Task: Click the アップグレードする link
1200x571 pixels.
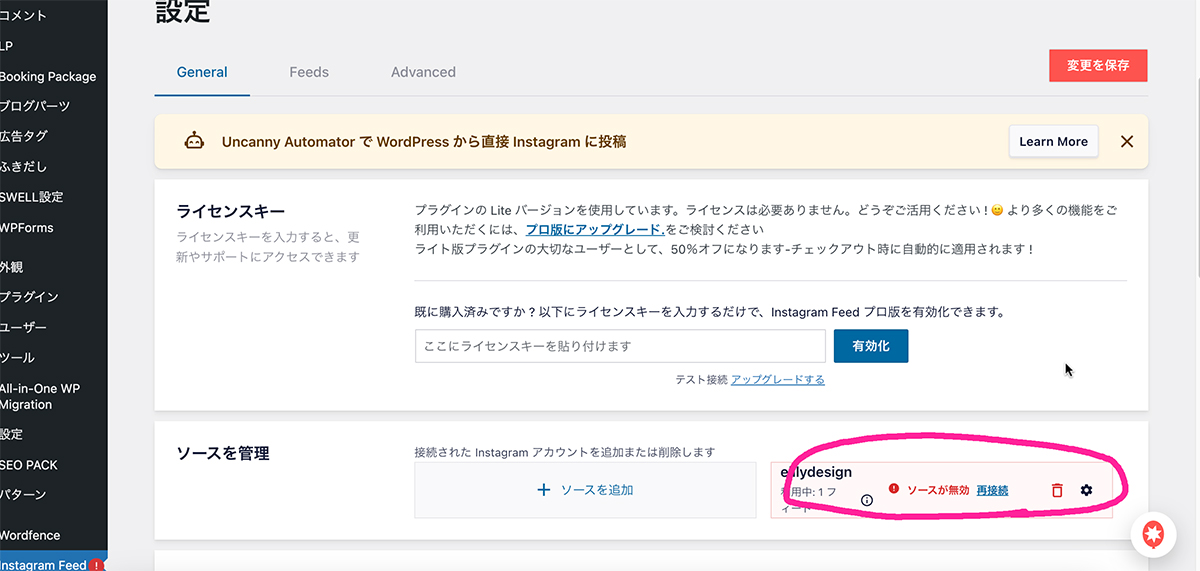Action: click(777, 380)
